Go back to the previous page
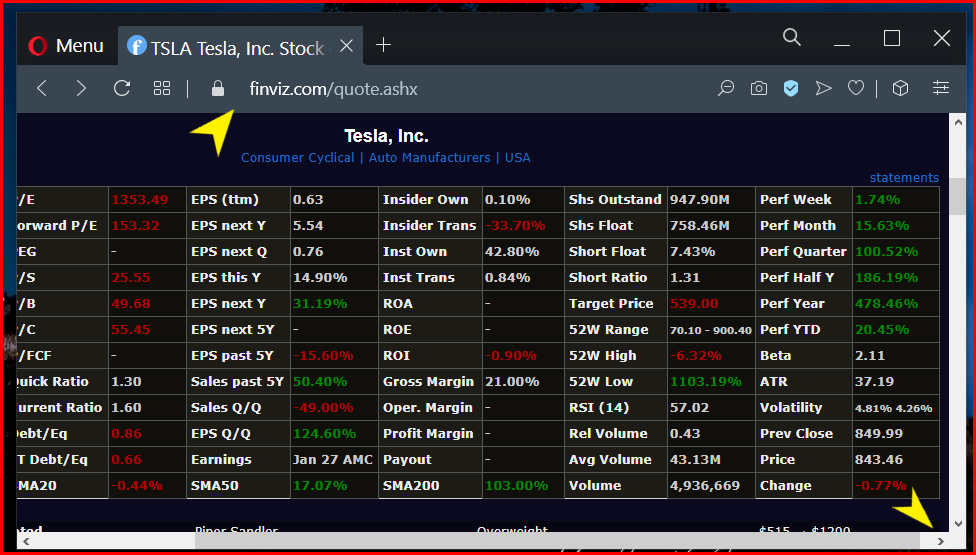Screen dimensions: 976x555 coord(42,88)
